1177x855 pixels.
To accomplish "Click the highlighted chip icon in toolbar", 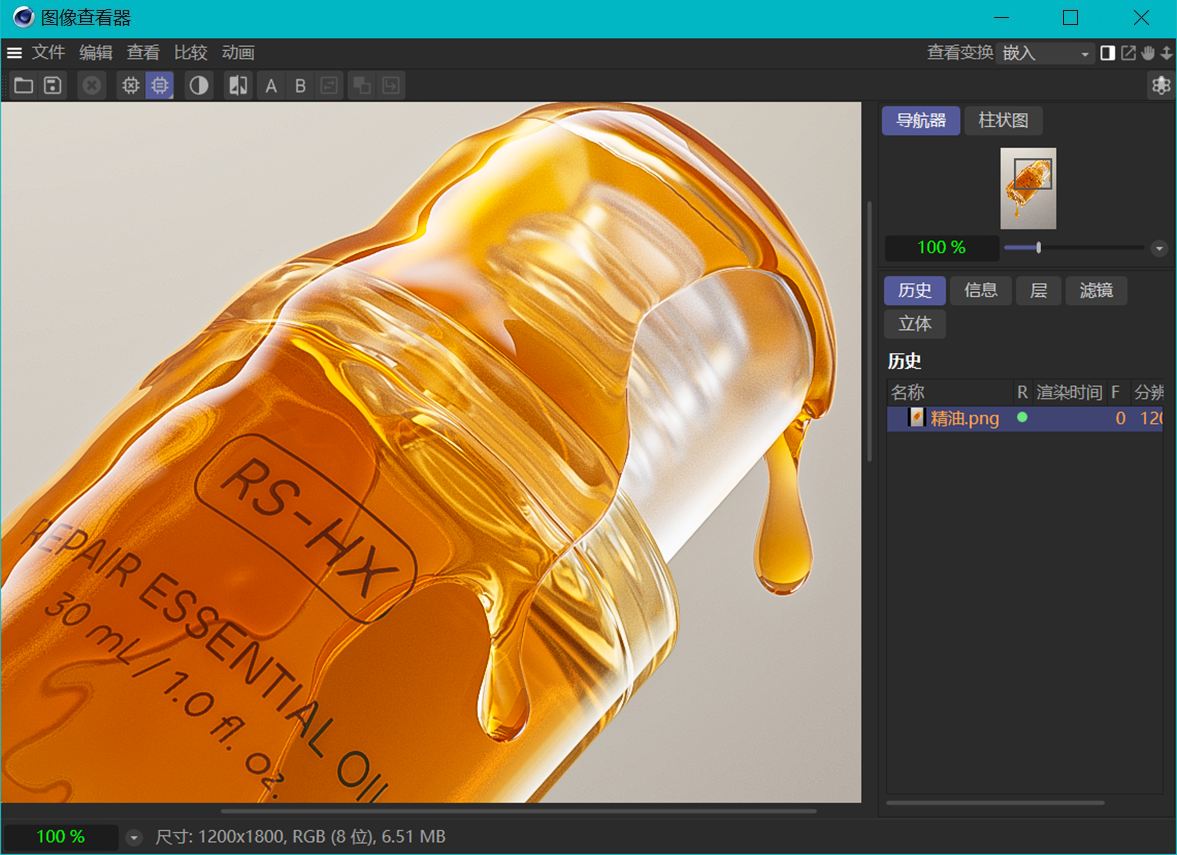I will pyautogui.click(x=160, y=86).
